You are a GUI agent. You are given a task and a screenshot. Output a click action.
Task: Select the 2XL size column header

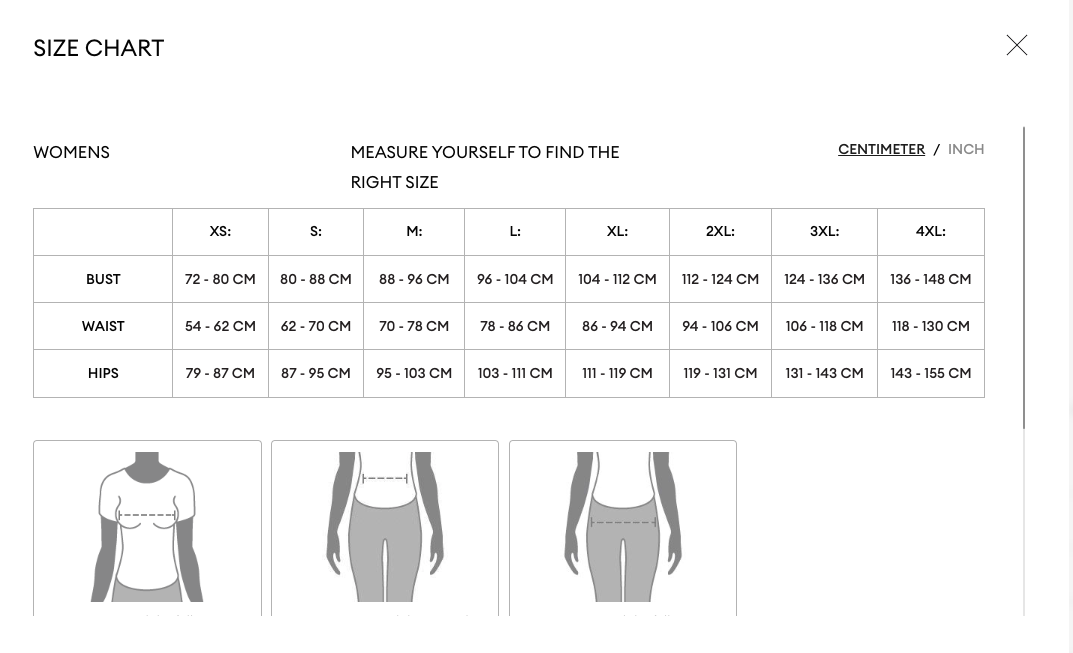(720, 231)
